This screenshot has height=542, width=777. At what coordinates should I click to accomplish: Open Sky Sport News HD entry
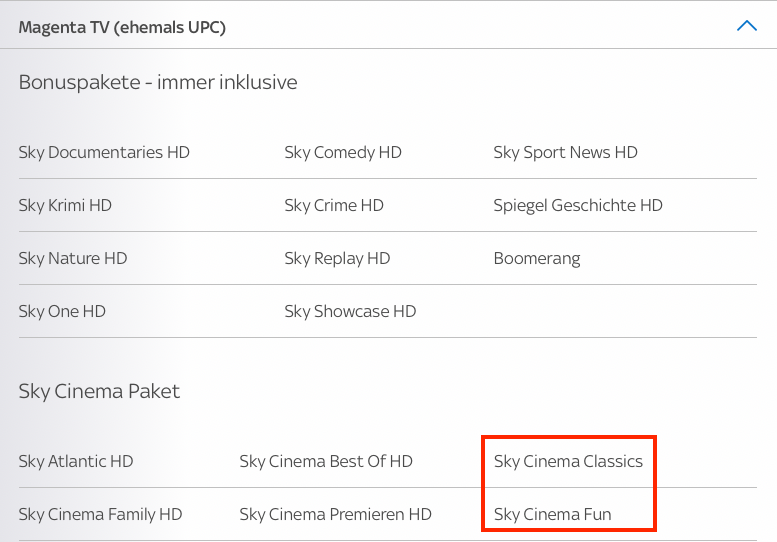click(x=565, y=152)
